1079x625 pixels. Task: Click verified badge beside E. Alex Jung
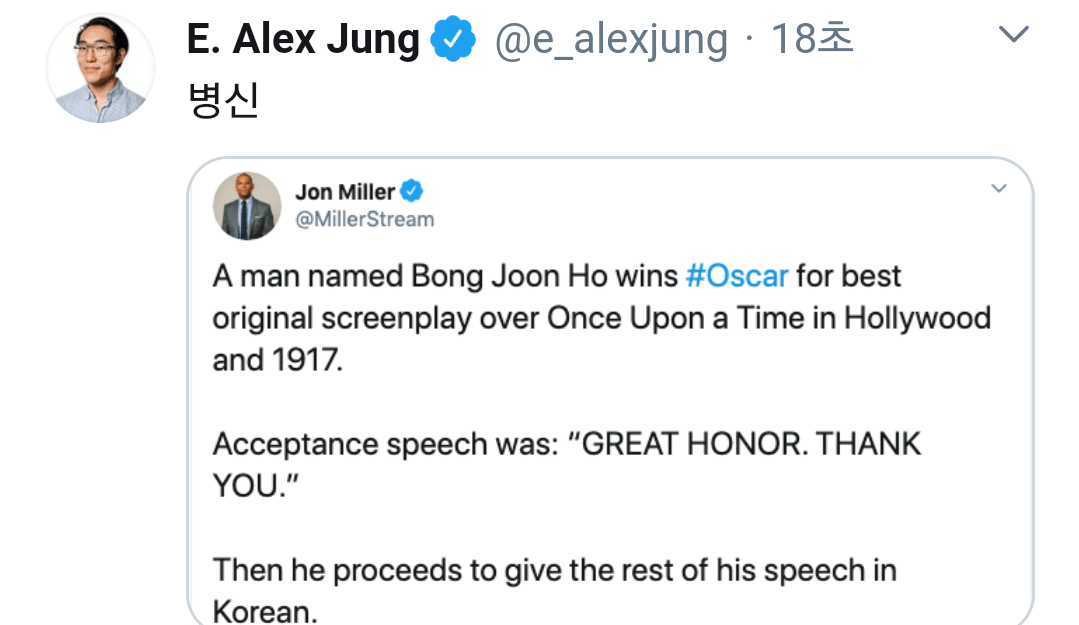(x=453, y=40)
